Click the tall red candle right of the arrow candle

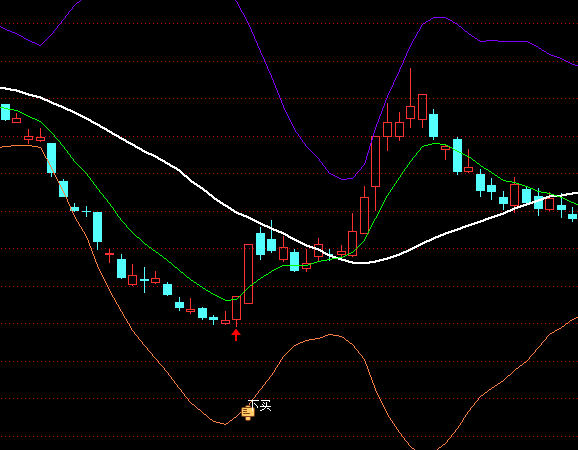[248, 274]
